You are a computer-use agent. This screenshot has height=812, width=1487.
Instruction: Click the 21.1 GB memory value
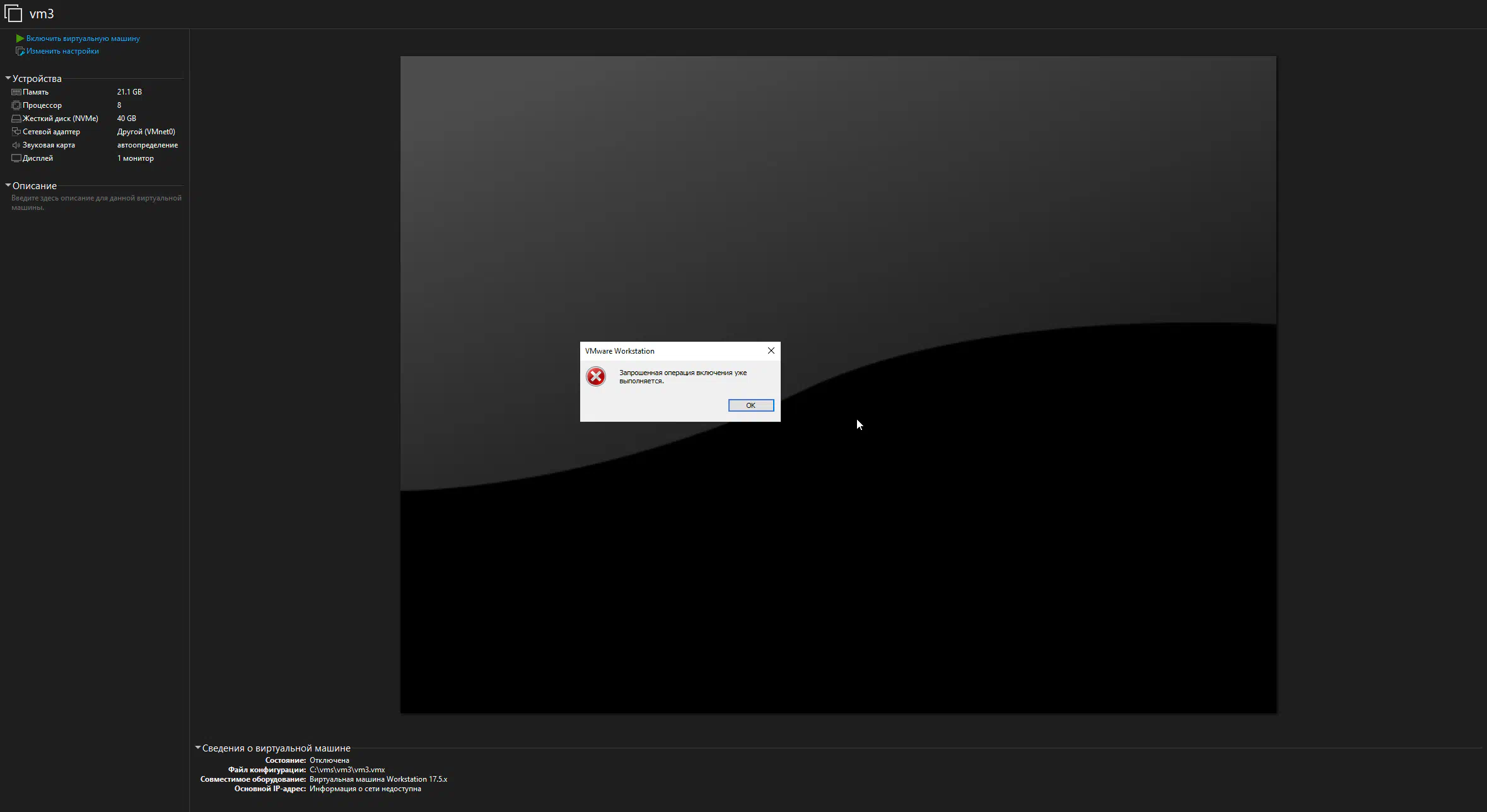tap(129, 92)
